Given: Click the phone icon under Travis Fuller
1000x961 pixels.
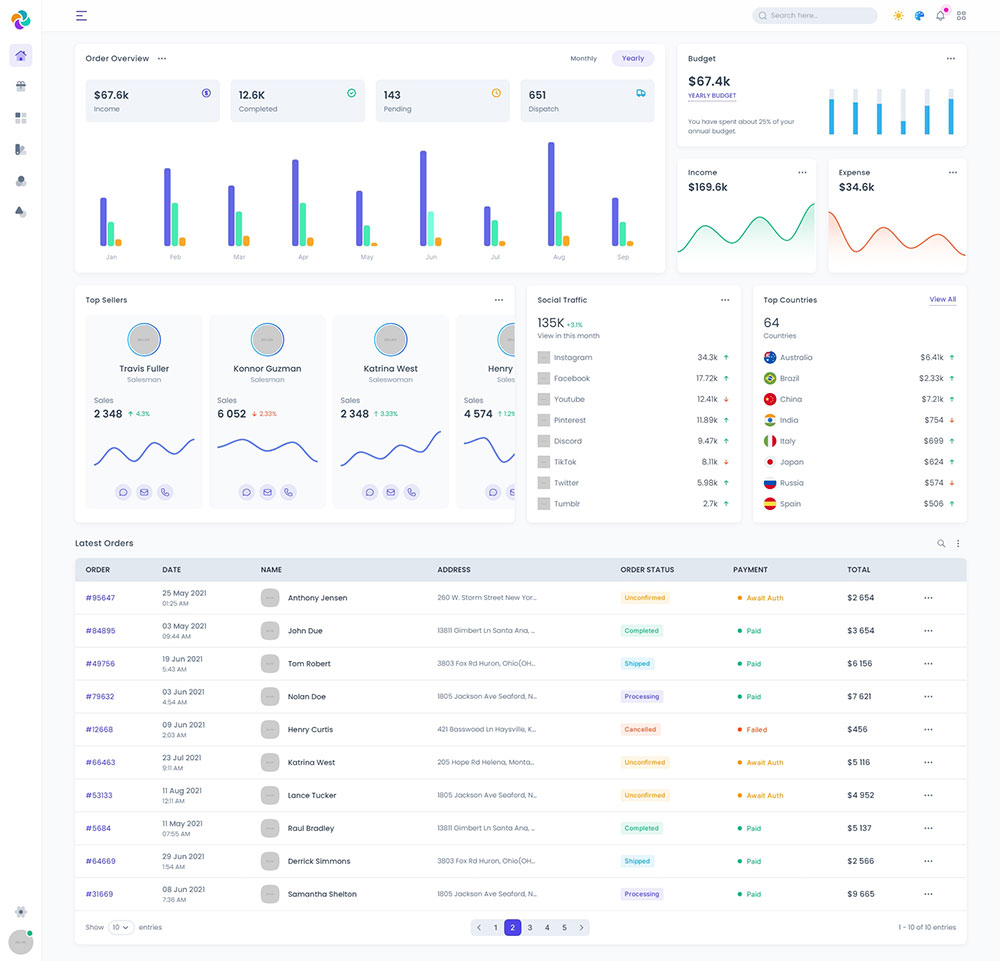Looking at the screenshot, I should (x=165, y=492).
